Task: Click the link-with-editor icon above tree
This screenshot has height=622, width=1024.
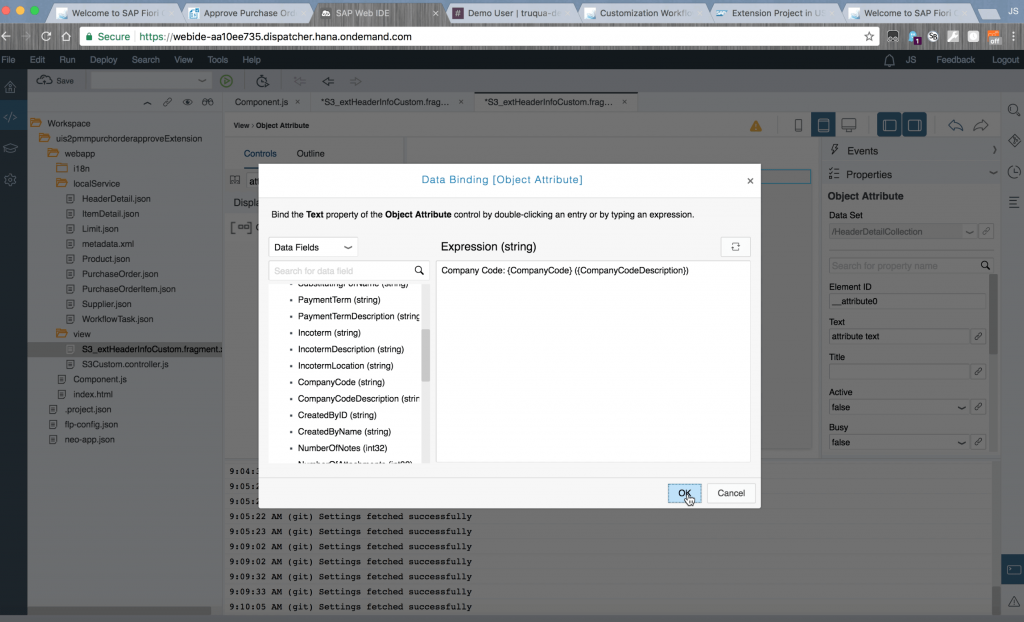Action: pos(167,102)
